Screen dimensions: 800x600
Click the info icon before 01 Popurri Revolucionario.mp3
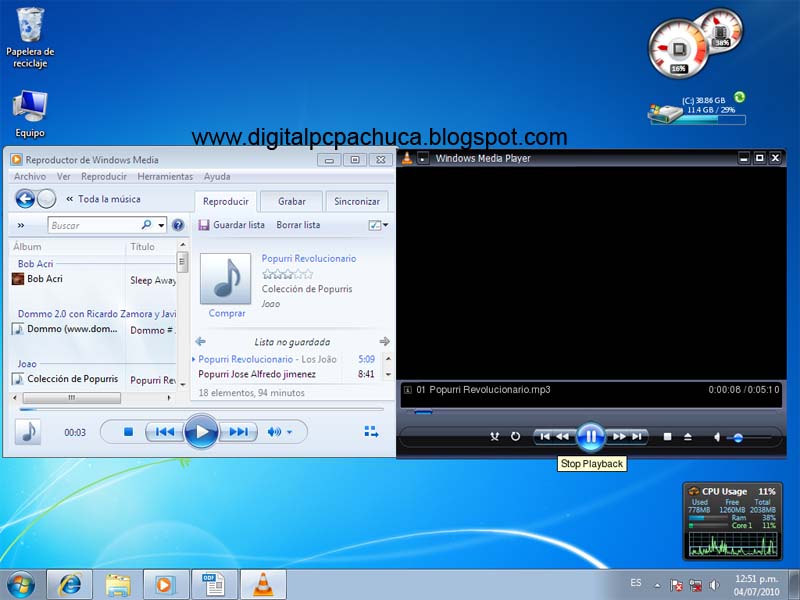408,390
